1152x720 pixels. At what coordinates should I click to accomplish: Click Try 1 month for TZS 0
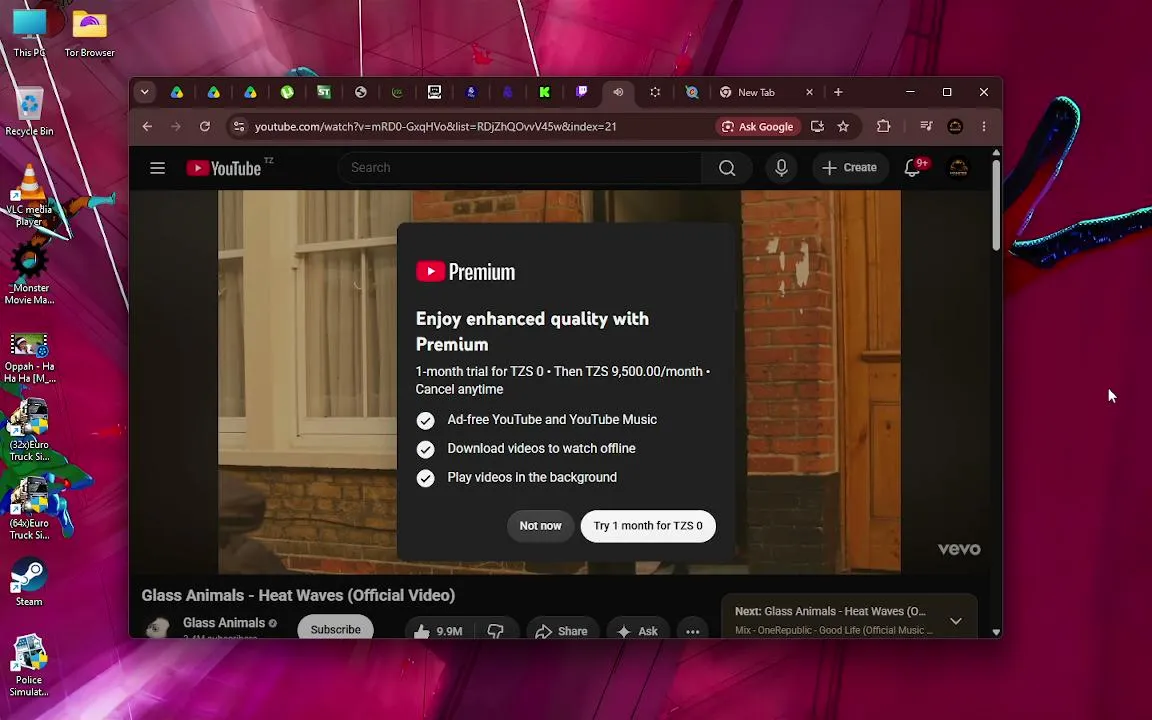[x=648, y=526]
